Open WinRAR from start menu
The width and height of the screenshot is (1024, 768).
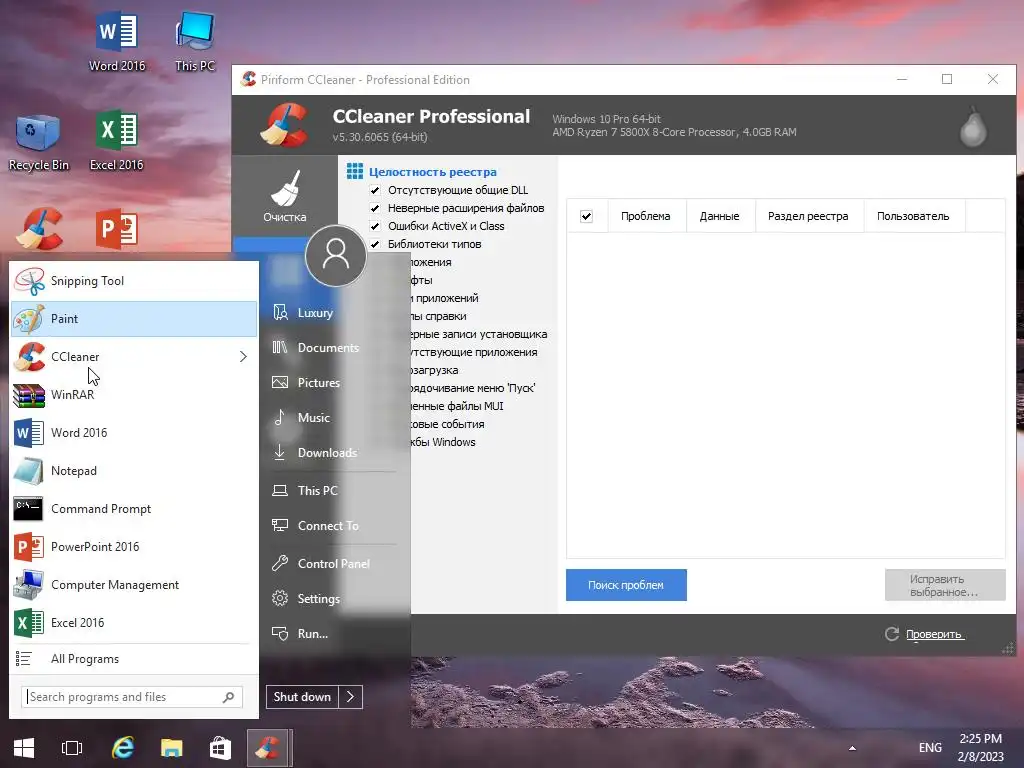tap(134, 394)
